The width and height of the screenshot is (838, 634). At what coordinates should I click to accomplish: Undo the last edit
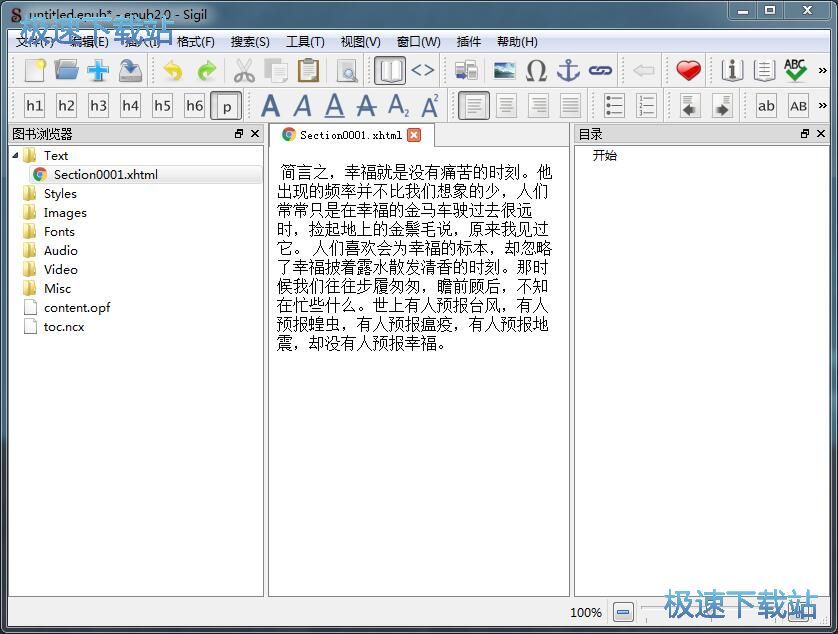pyautogui.click(x=173, y=70)
